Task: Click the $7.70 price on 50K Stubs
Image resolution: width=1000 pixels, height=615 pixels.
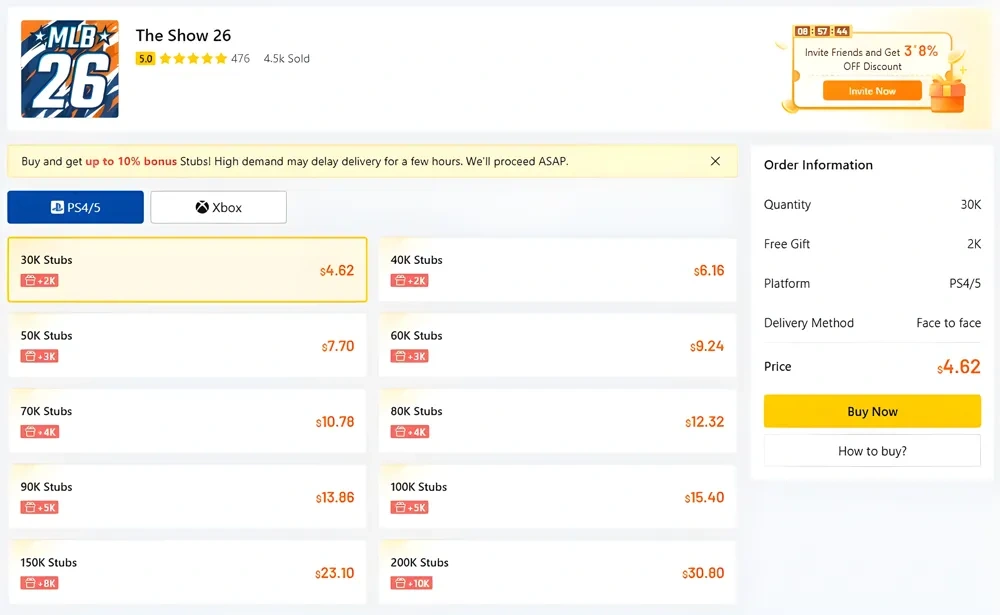Action: coord(337,346)
